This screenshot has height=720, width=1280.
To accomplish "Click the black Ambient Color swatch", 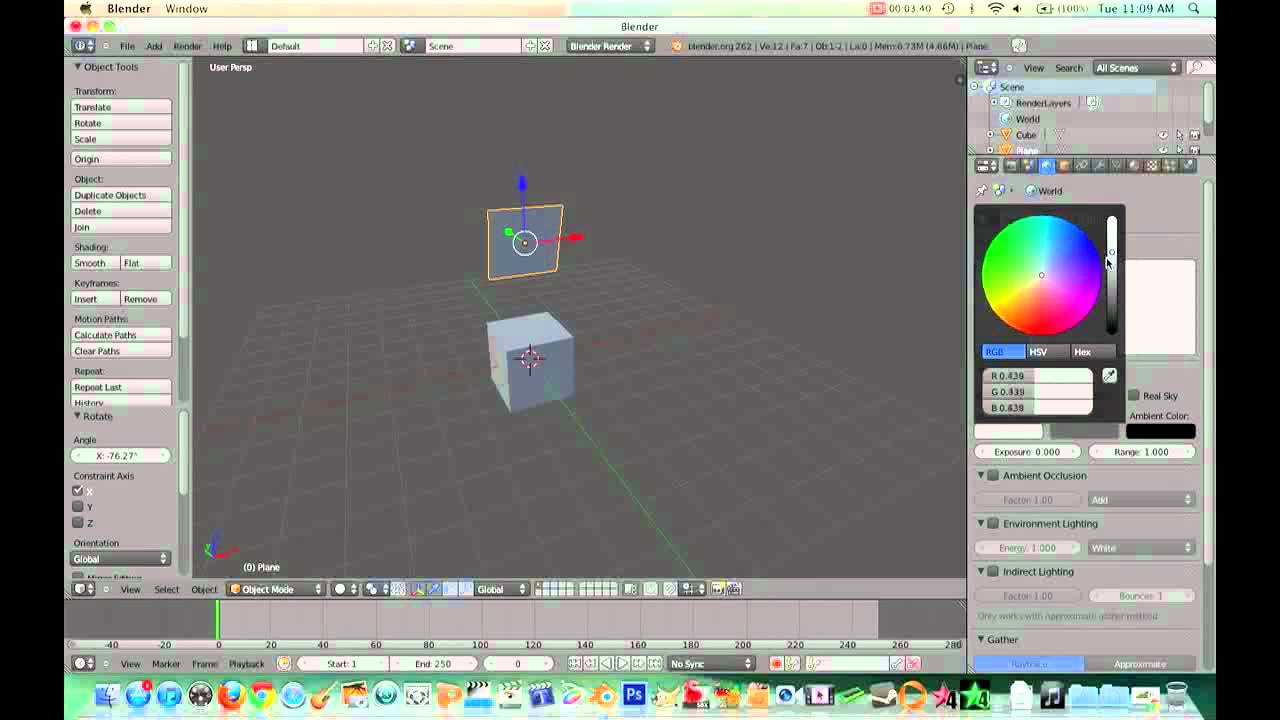I will pyautogui.click(x=1160, y=431).
